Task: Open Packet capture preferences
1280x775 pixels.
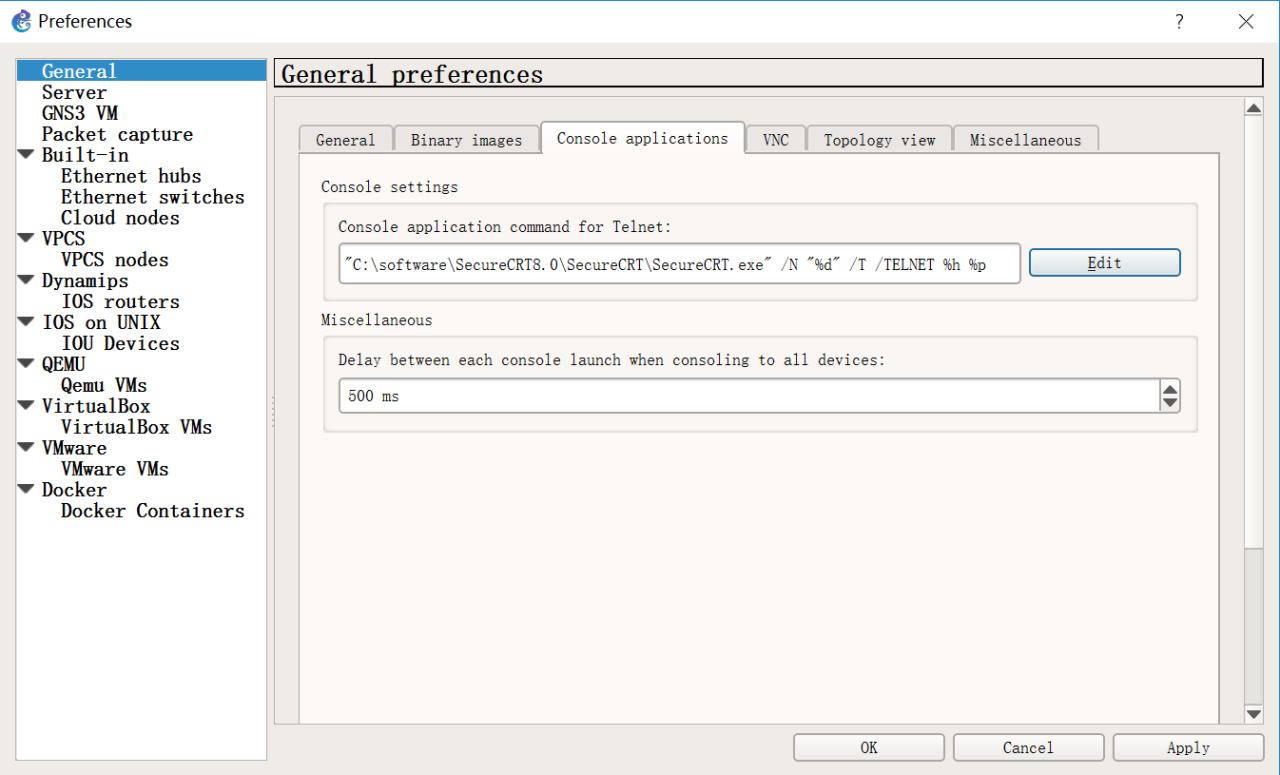Action: click(x=117, y=134)
